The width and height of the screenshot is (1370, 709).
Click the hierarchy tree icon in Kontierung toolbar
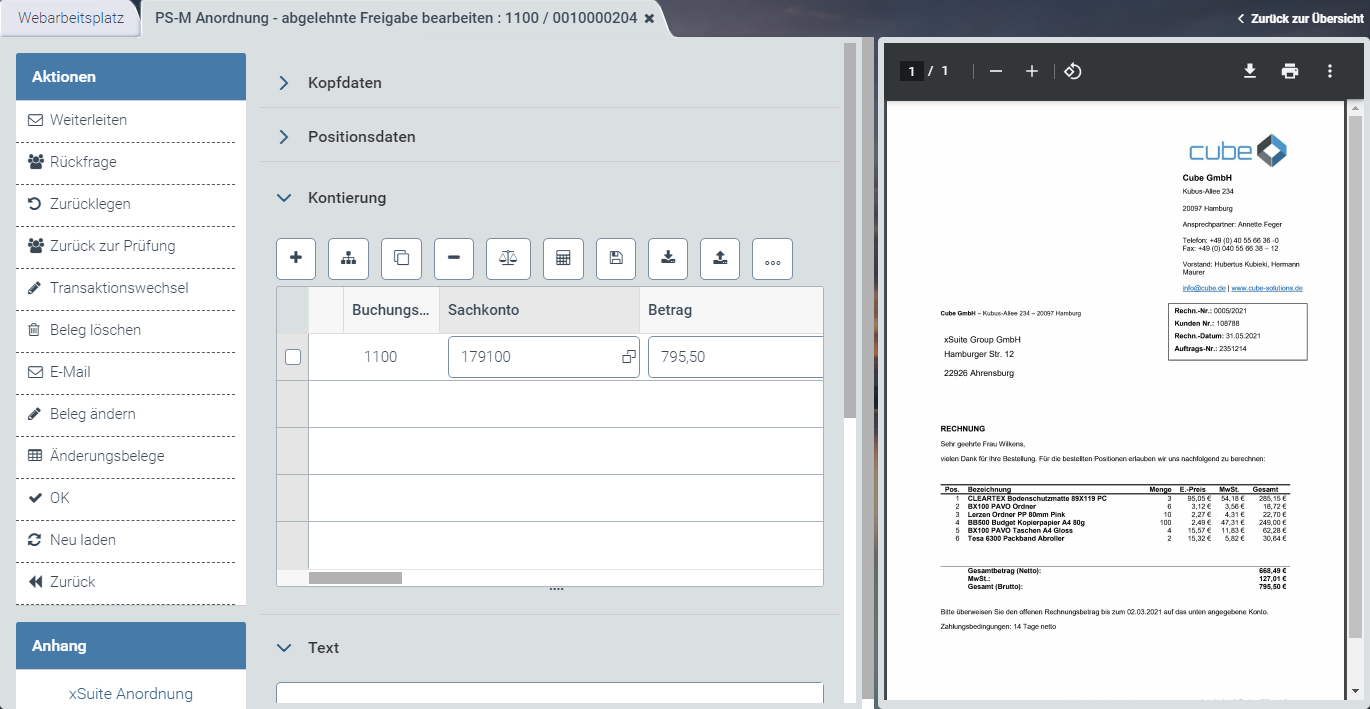coord(348,258)
